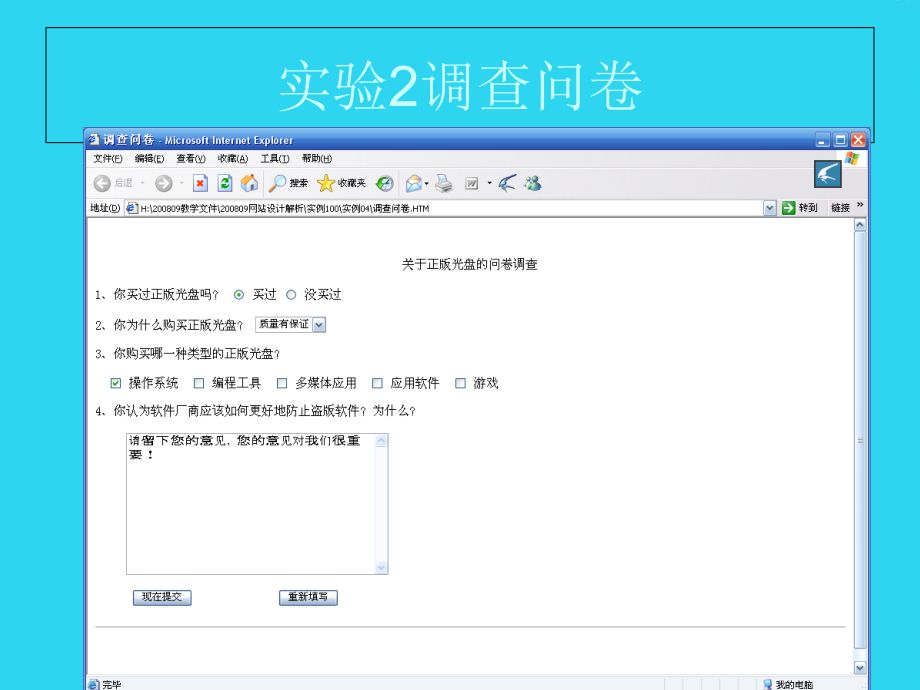The image size is (920, 690).
Task: Click the text area scrollbar down arrow
Action: pyautogui.click(x=381, y=567)
